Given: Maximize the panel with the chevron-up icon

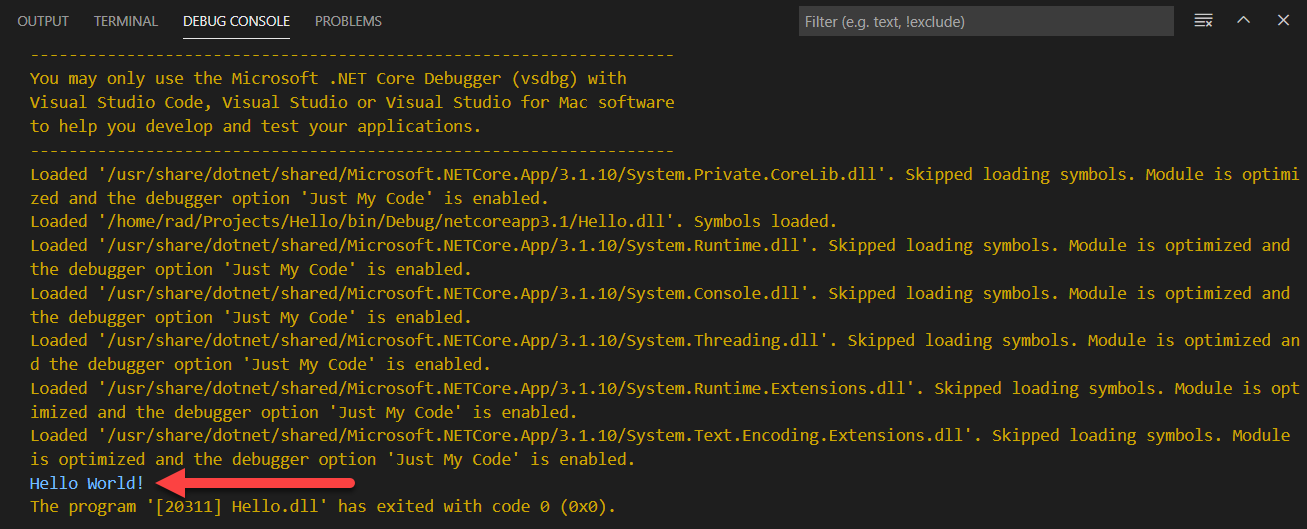Looking at the screenshot, I should point(1243,21).
